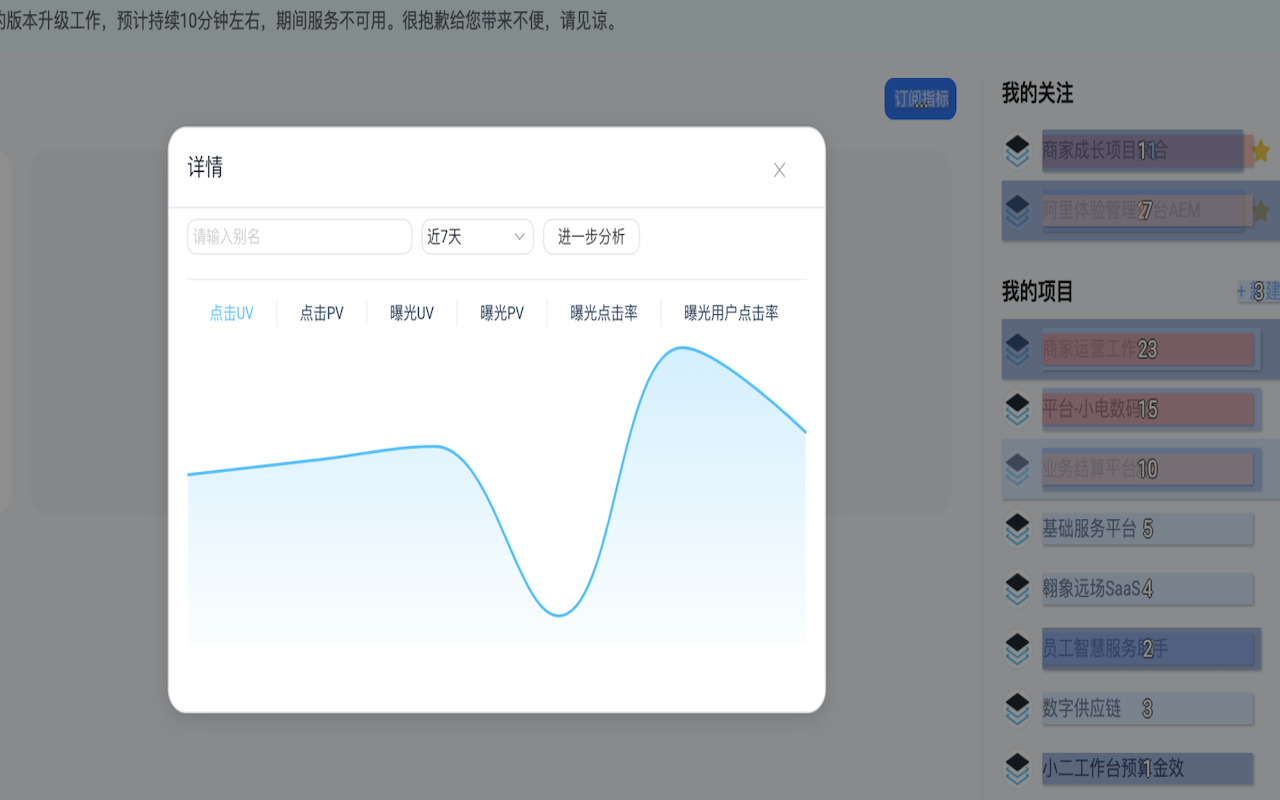Click the 新建 link beside 我的项目
Screen dimensions: 1280x800
tap(1258, 291)
